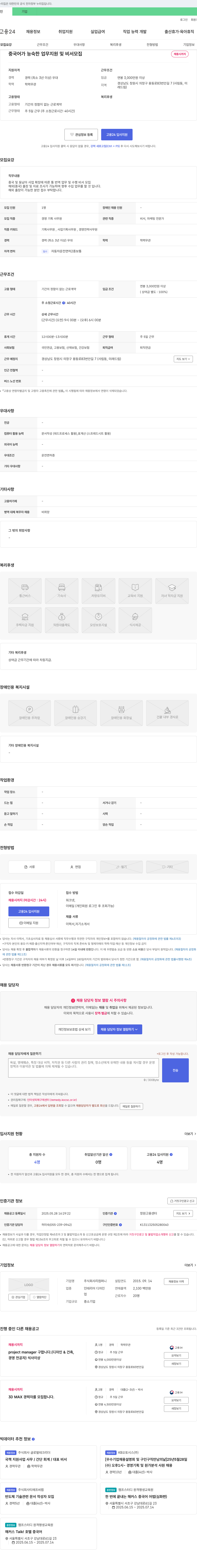Click the 면접 selection step box
This screenshot has height=1568, width=197.
[x=75, y=867]
